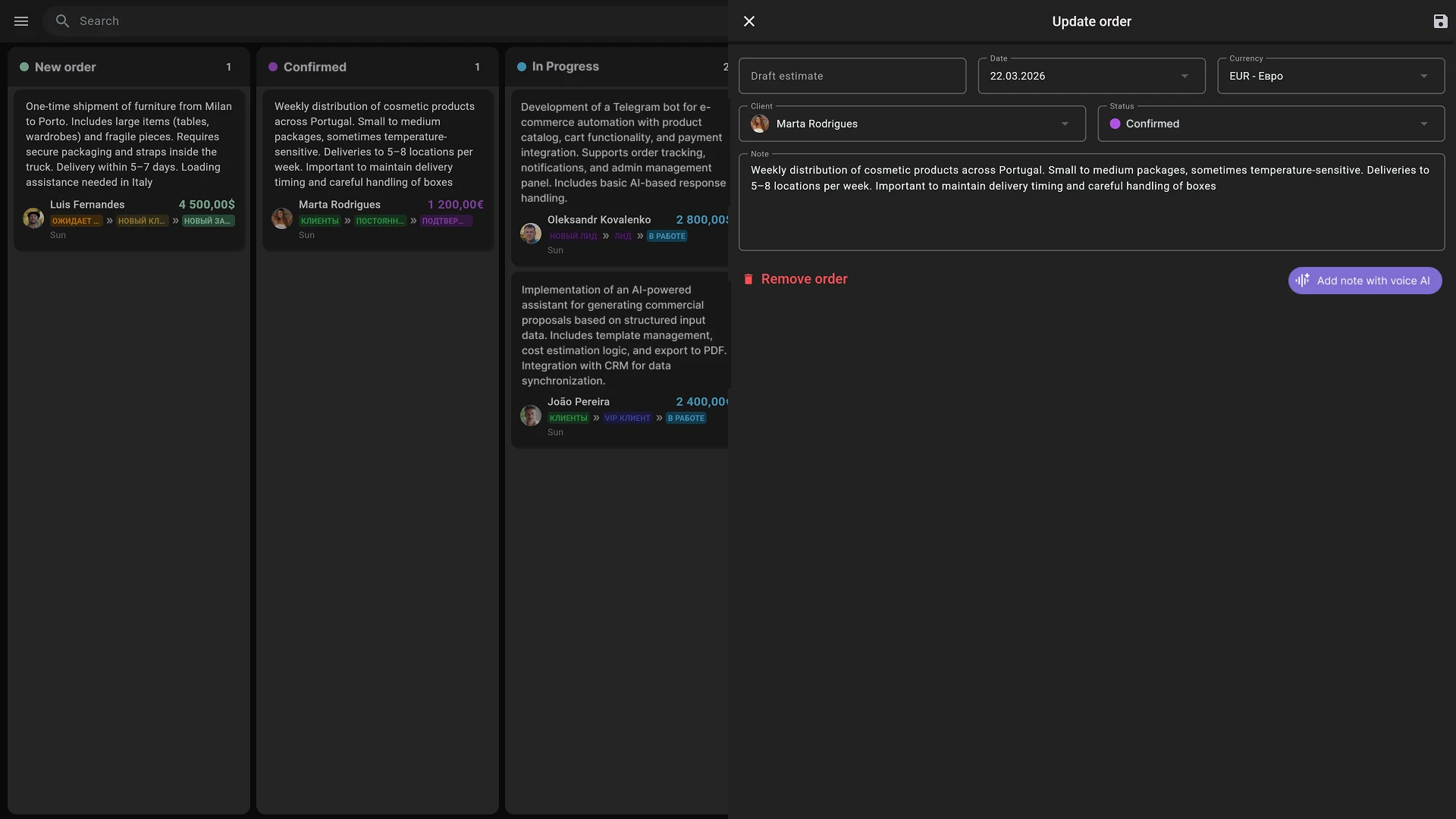1456x819 pixels.
Task: Open the Client selection dropdown
Action: (x=1065, y=124)
